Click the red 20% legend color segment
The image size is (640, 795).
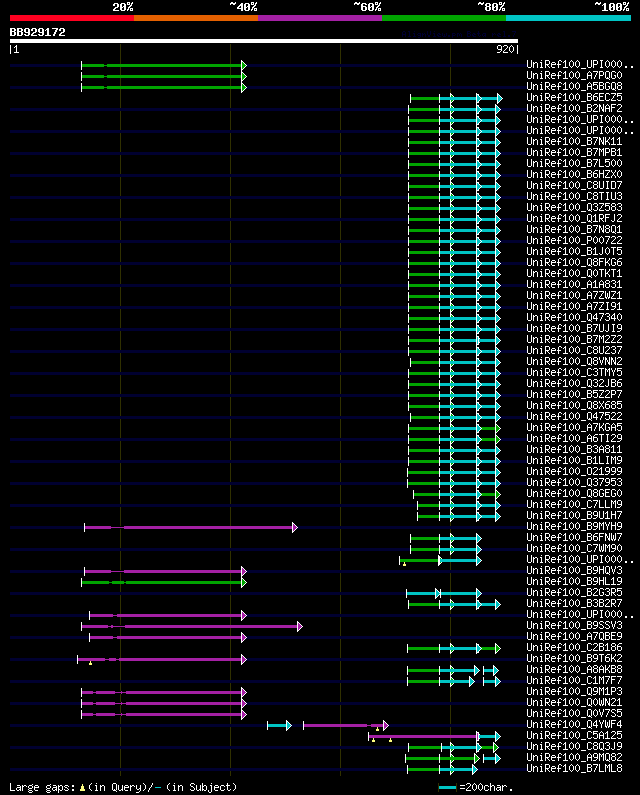click(x=72, y=18)
